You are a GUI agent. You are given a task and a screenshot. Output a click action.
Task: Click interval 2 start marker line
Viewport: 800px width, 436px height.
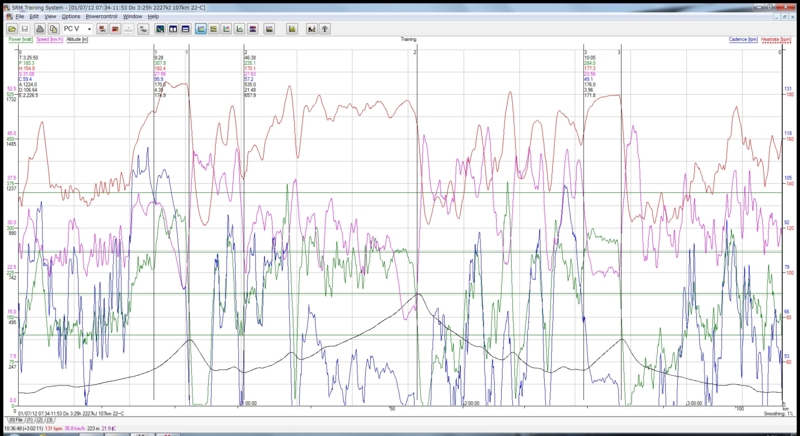tap(244, 224)
